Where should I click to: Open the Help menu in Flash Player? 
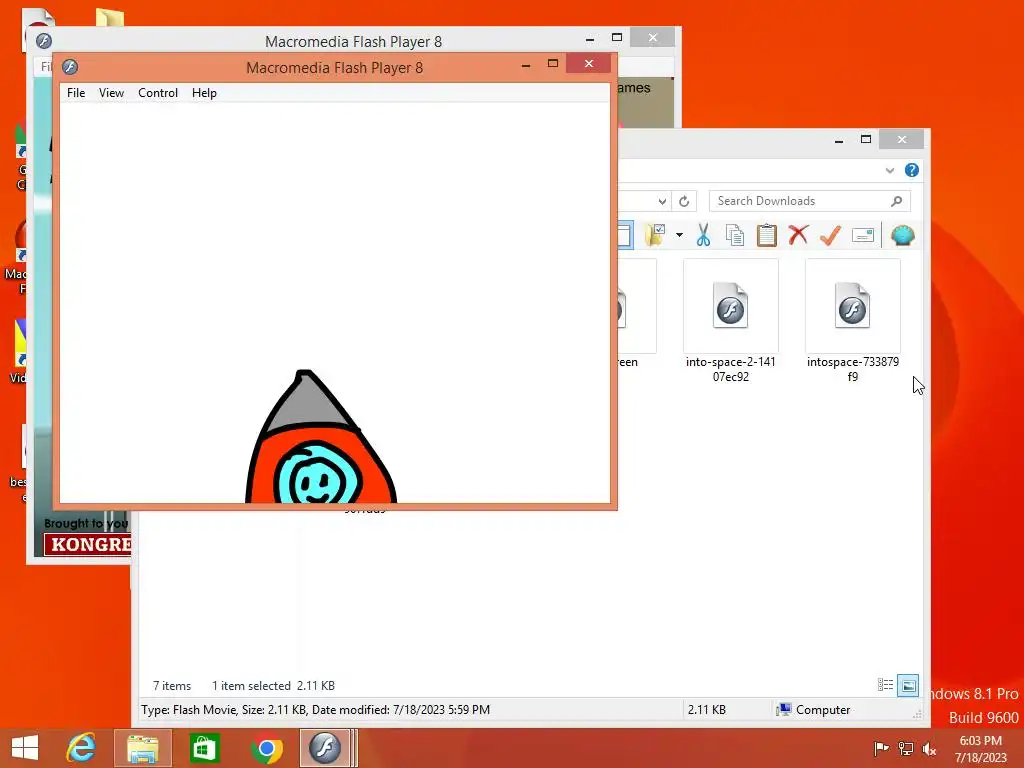(x=204, y=93)
